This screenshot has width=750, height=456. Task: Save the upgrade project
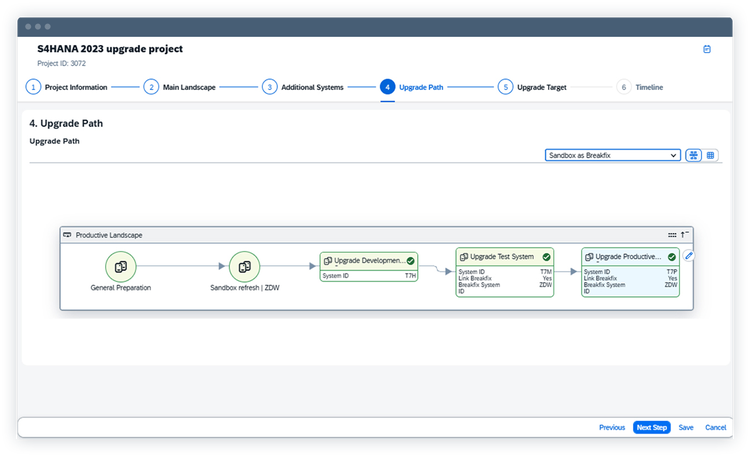[686, 427]
